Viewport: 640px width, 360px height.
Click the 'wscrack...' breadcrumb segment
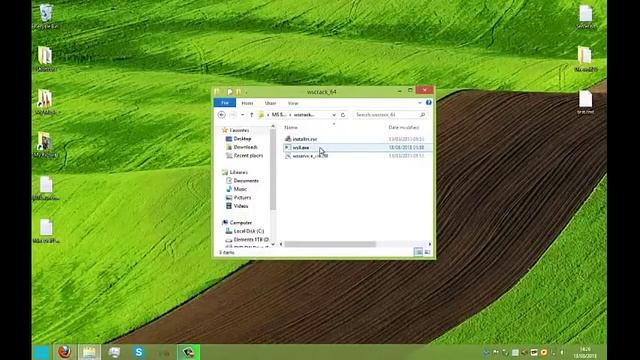pyautogui.click(x=304, y=115)
